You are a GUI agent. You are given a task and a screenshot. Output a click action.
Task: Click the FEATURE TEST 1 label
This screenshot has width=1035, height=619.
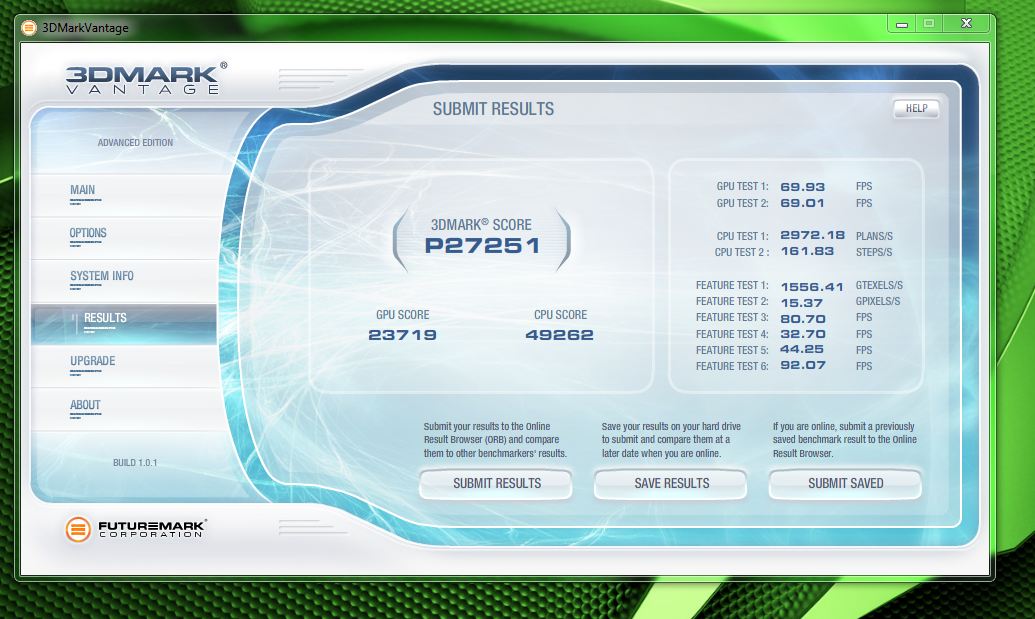point(732,286)
